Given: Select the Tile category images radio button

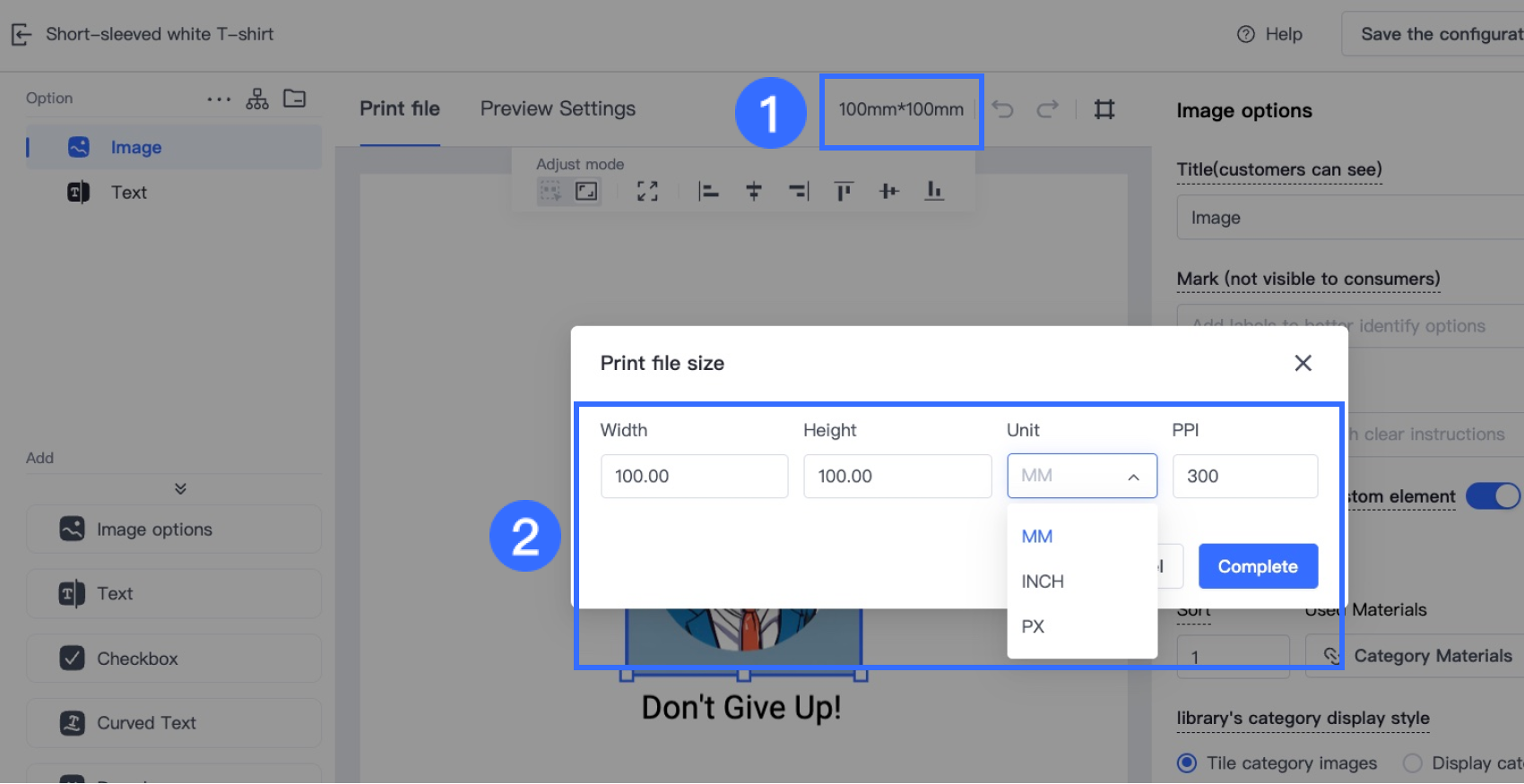Looking at the screenshot, I should pyautogui.click(x=1187, y=763).
